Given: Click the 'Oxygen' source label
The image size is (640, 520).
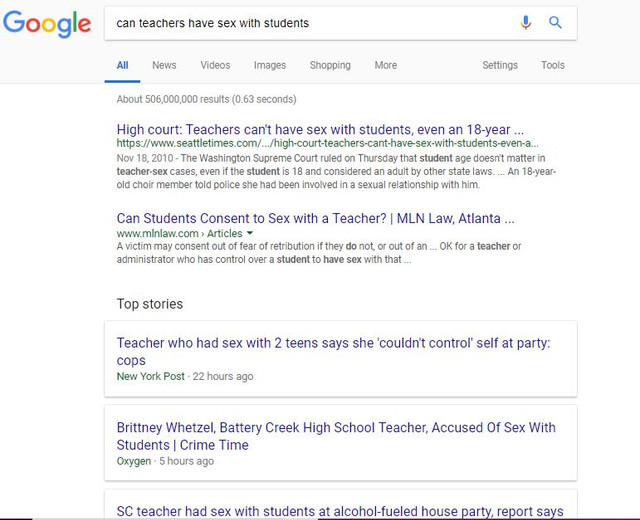Looking at the screenshot, I should pos(133,461).
